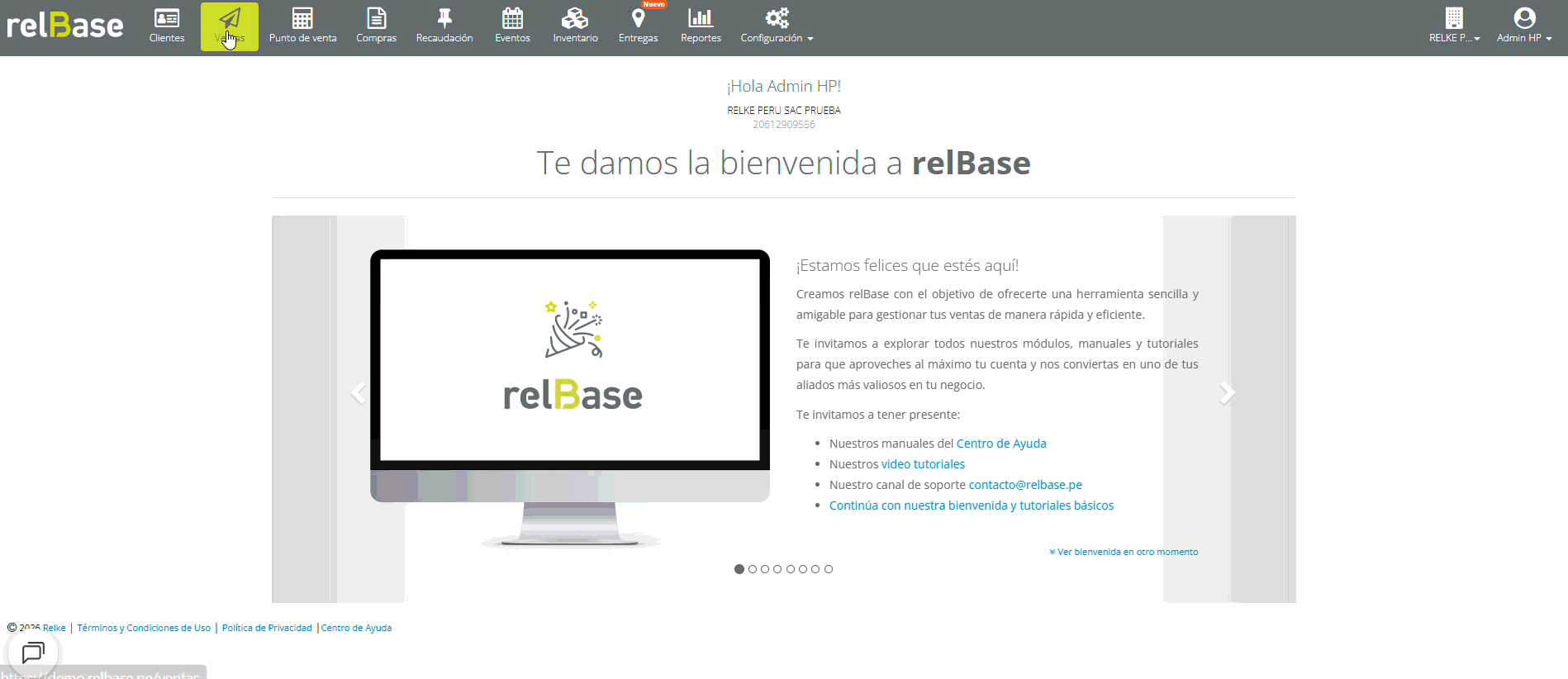
Task: Select the fifth carousel indicator dot
Action: tap(791, 569)
